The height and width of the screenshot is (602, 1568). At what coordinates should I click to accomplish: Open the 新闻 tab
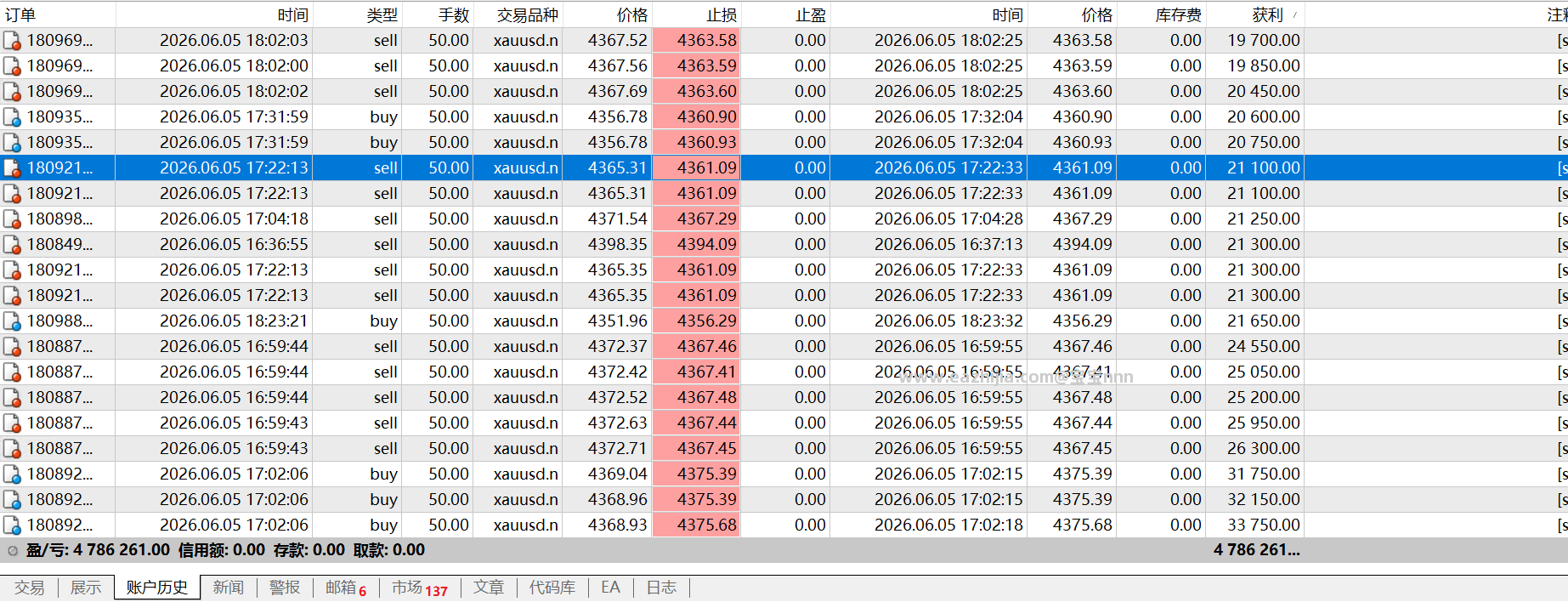pyautogui.click(x=228, y=588)
